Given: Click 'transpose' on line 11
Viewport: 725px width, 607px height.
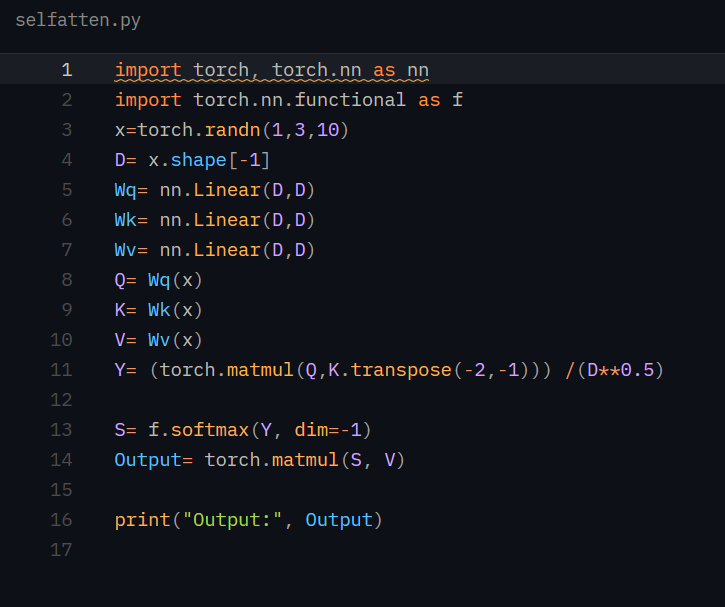Looking at the screenshot, I should coord(401,370).
